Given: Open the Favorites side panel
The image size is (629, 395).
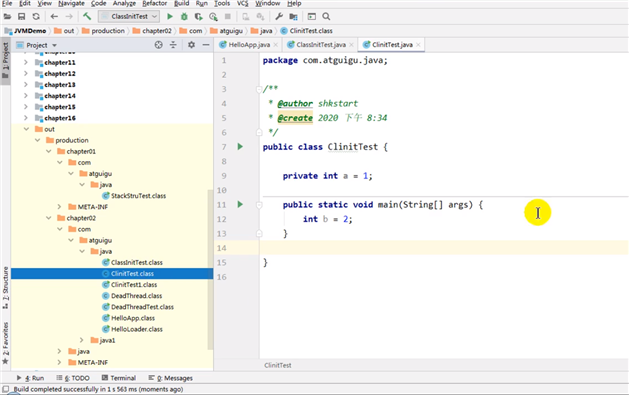Looking at the screenshot, I should (5, 343).
